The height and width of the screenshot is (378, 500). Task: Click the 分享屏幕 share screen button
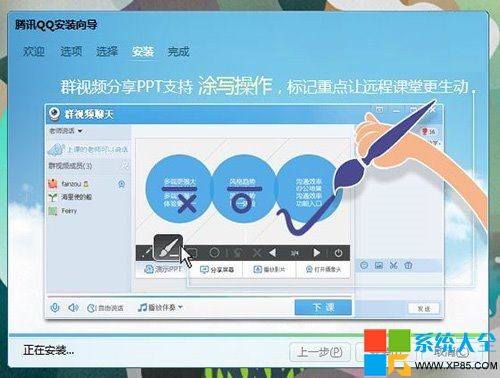tap(217, 269)
